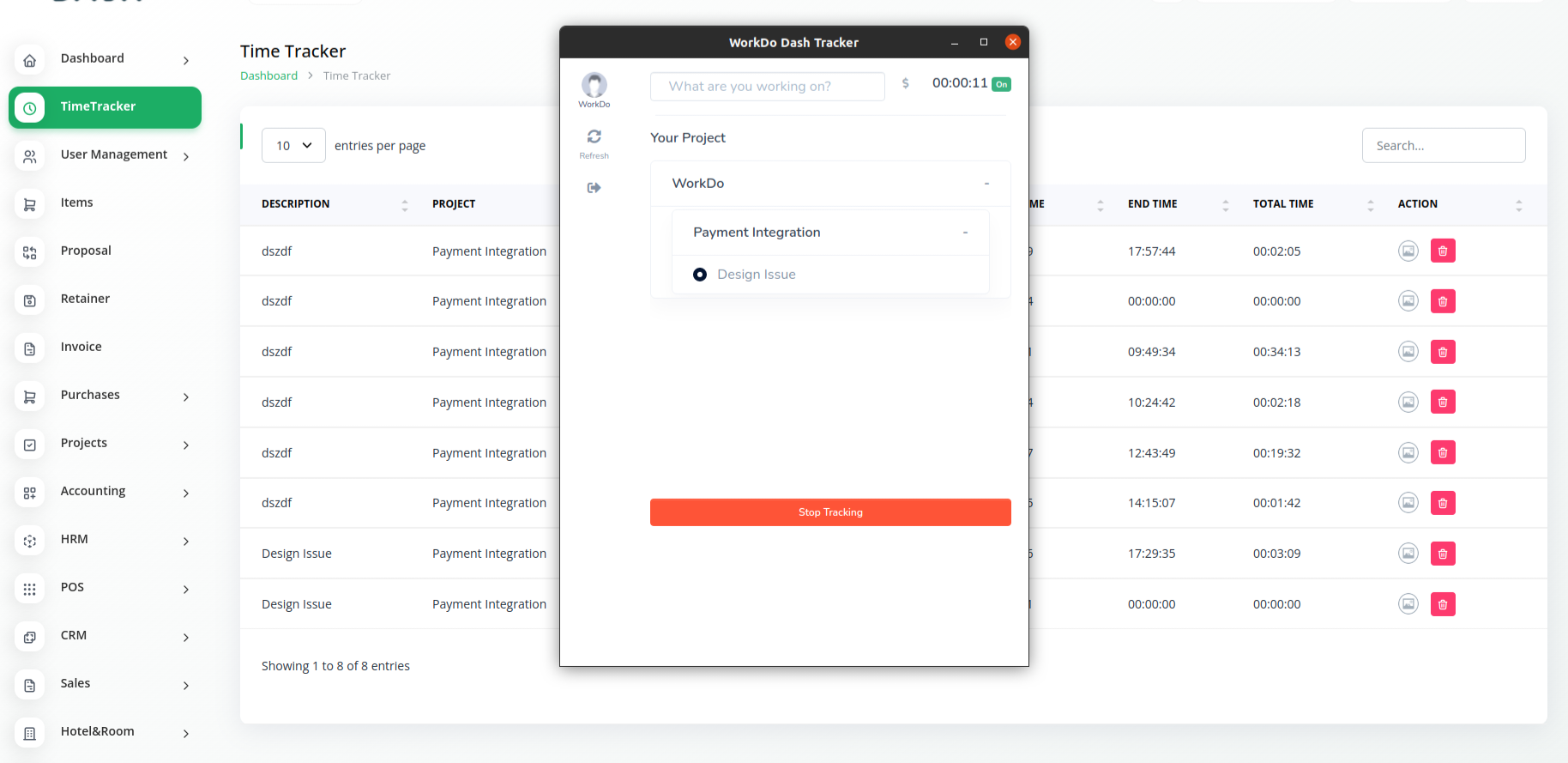View screenshots for entry ending 10:24:42
Image resolution: width=1568 pixels, height=763 pixels.
[1408, 402]
